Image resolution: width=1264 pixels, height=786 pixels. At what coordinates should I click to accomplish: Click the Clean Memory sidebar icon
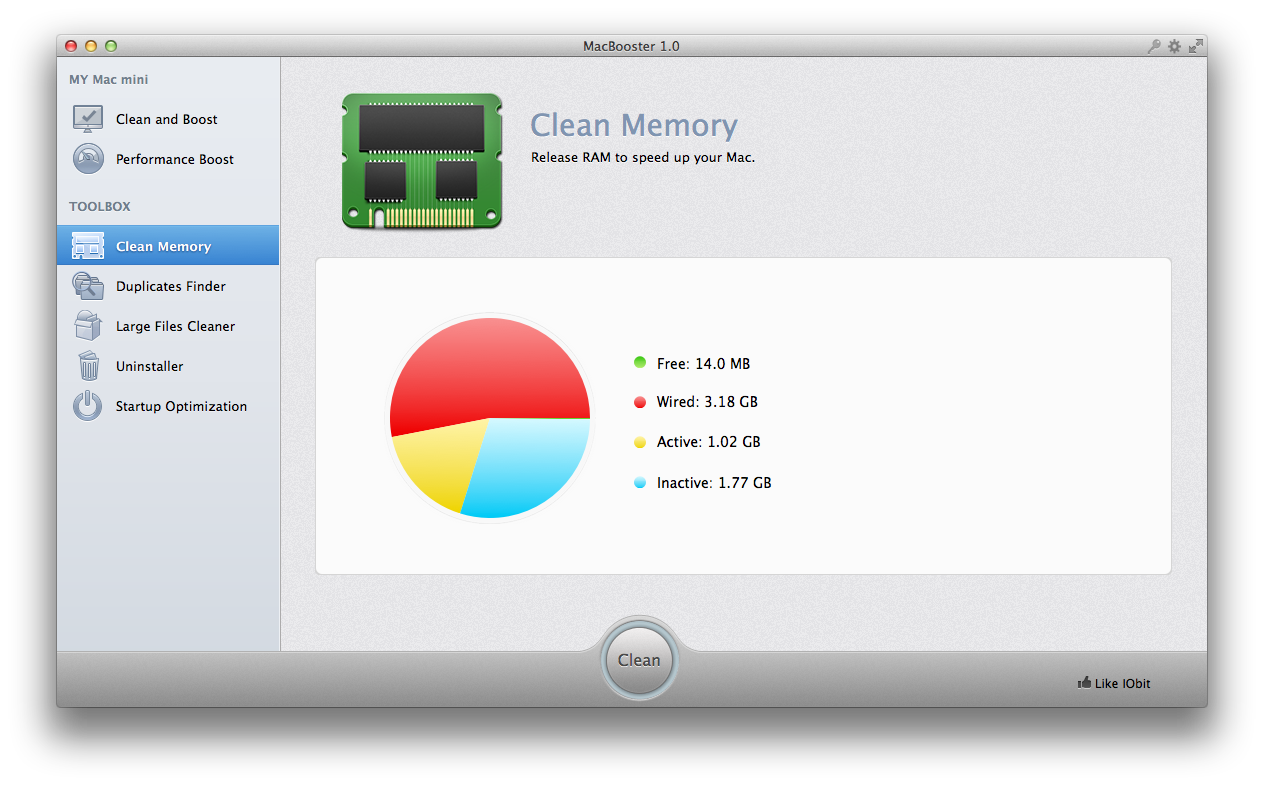coord(88,246)
